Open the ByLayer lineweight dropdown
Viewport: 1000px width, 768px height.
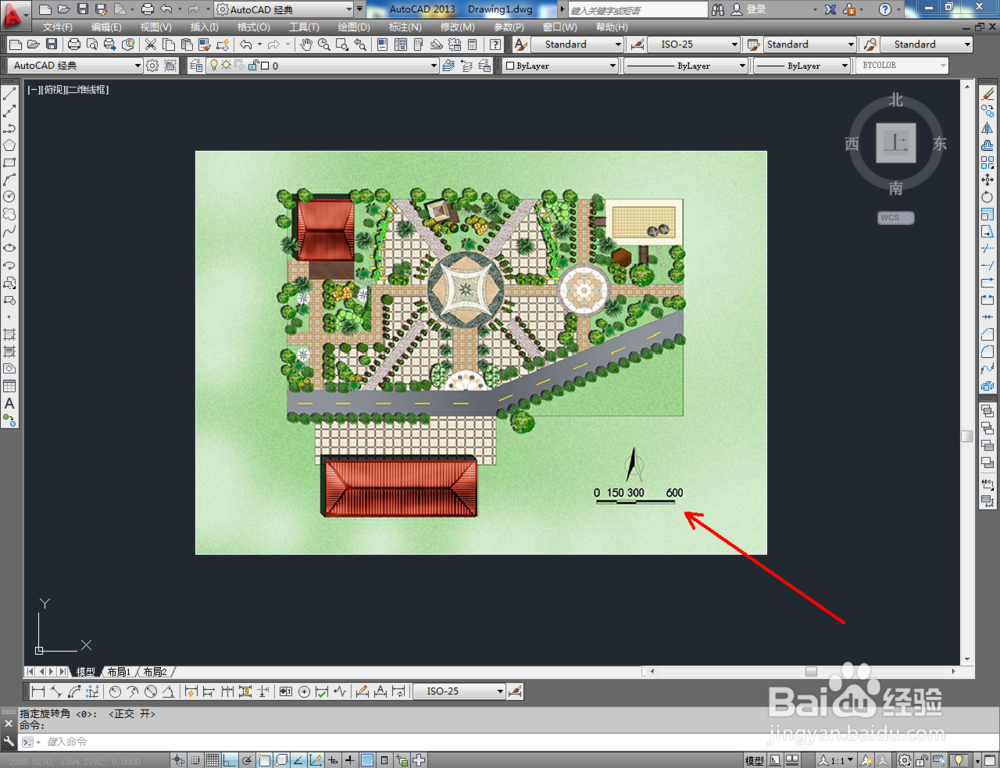coord(802,65)
